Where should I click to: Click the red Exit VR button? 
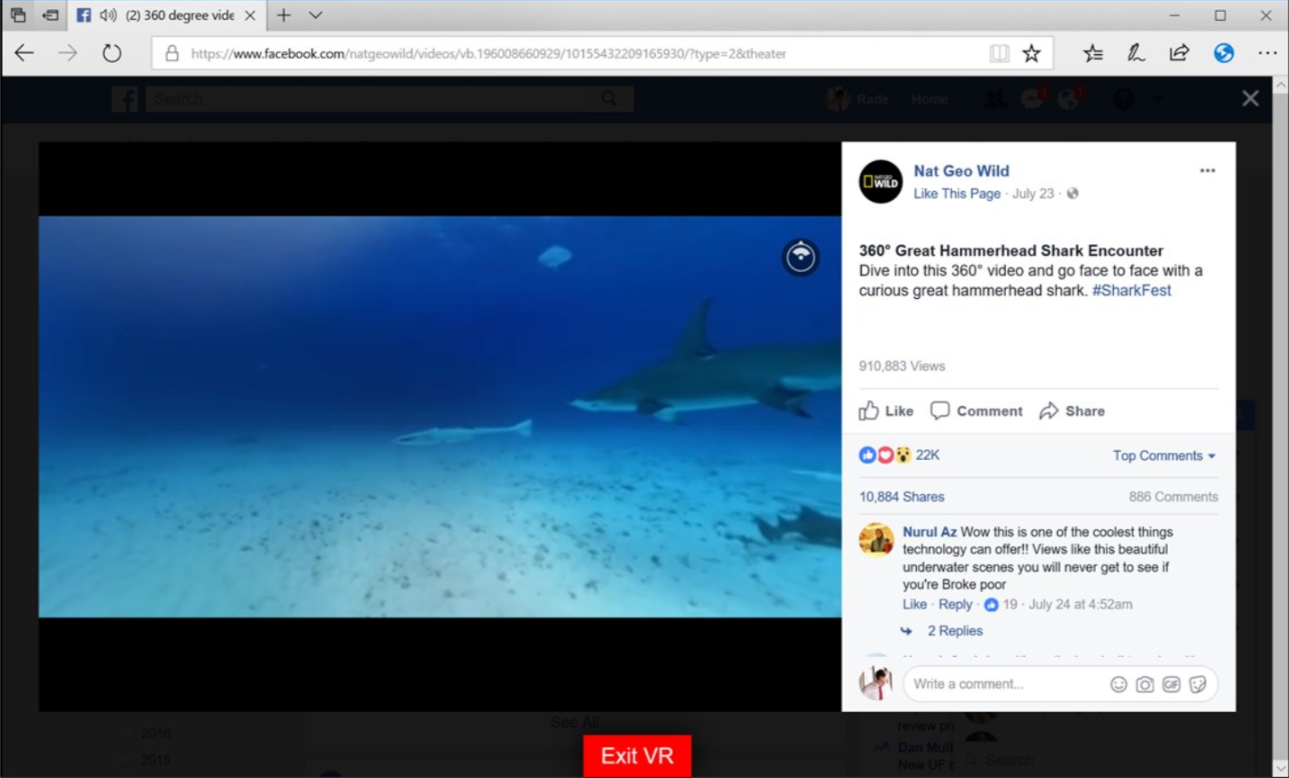click(637, 756)
